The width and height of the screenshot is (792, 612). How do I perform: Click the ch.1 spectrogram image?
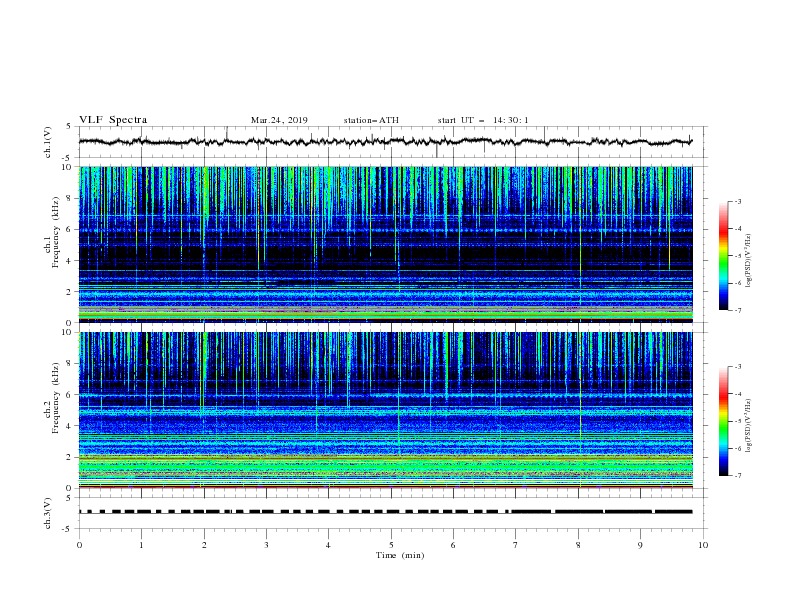[385, 244]
